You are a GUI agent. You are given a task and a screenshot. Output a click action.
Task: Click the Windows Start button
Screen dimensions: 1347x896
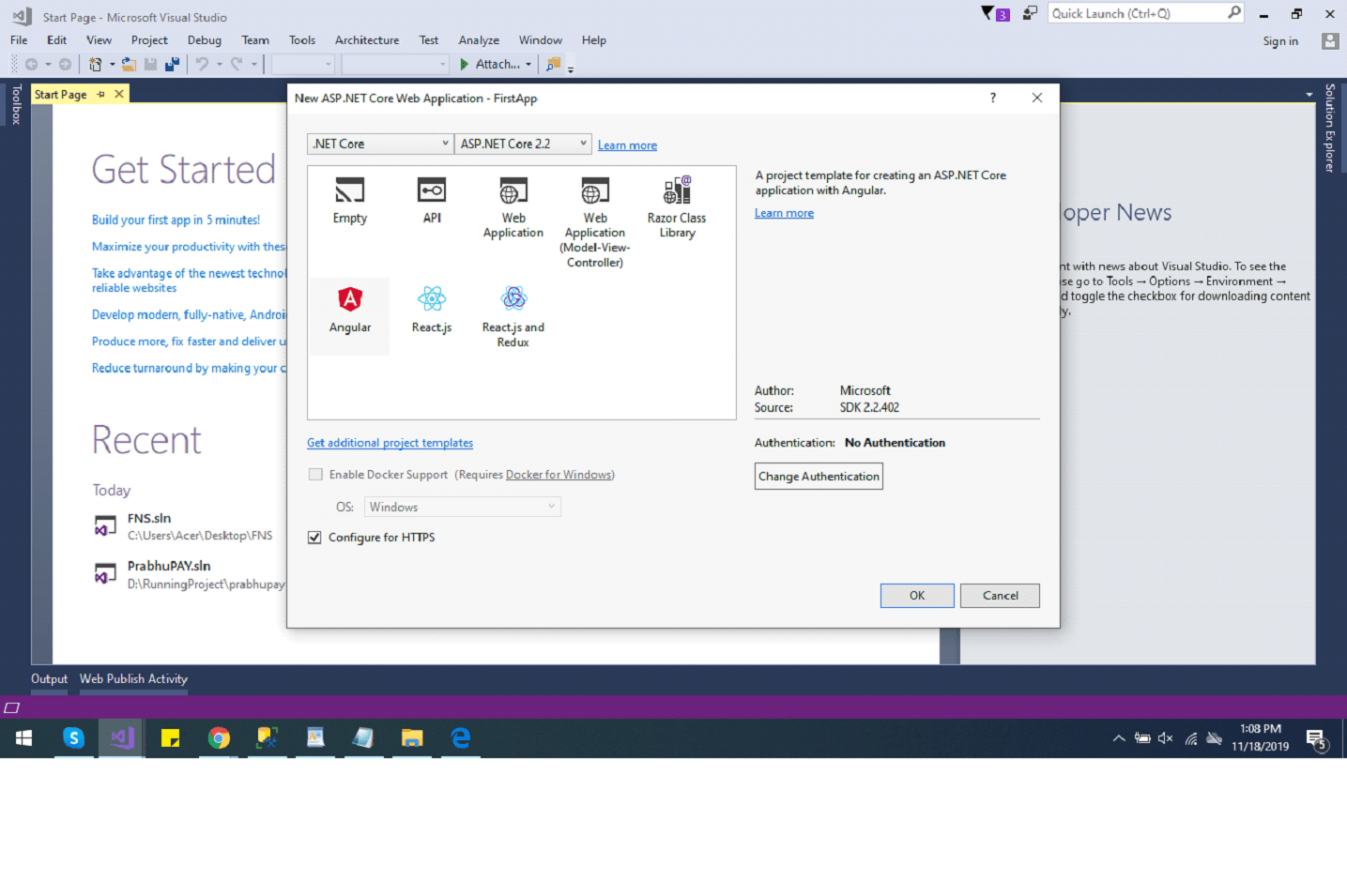coord(24,738)
